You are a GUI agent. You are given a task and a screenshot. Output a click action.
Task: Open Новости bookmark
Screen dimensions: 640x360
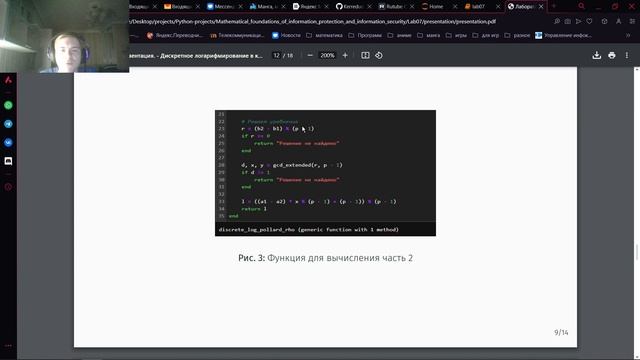(287, 36)
